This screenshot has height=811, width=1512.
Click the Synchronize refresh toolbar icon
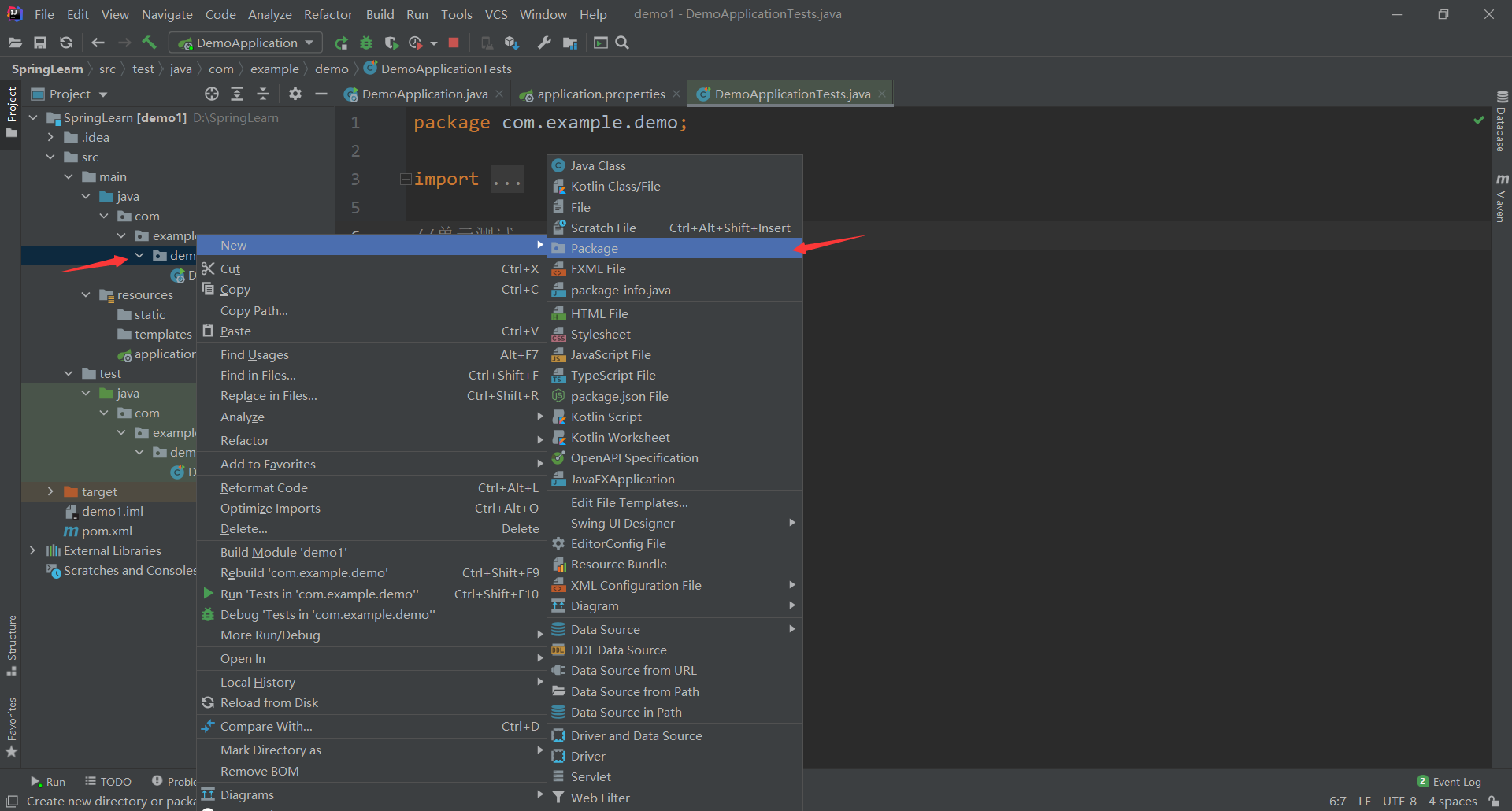click(66, 43)
